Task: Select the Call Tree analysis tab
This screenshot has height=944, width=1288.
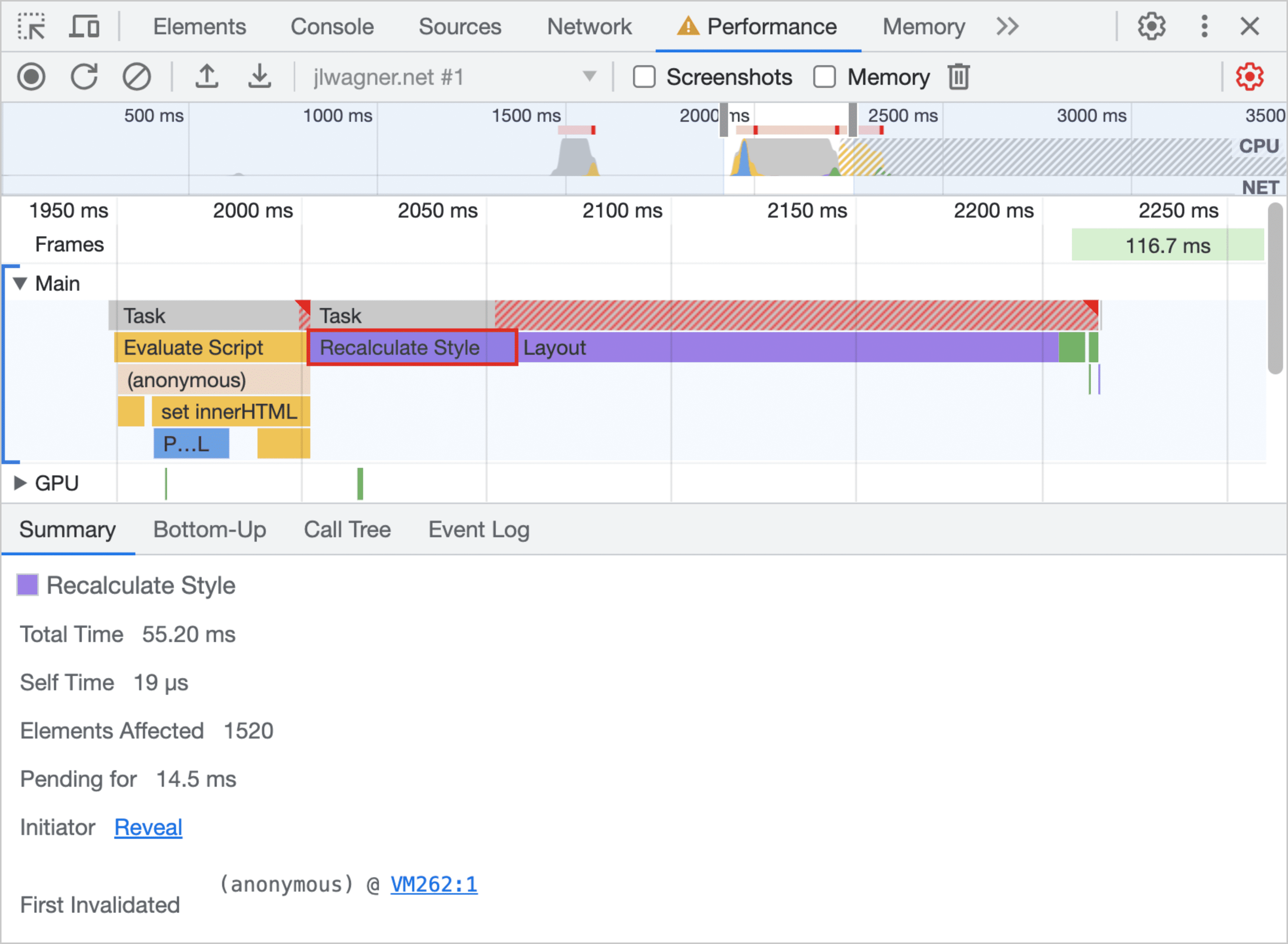Action: coord(347,529)
